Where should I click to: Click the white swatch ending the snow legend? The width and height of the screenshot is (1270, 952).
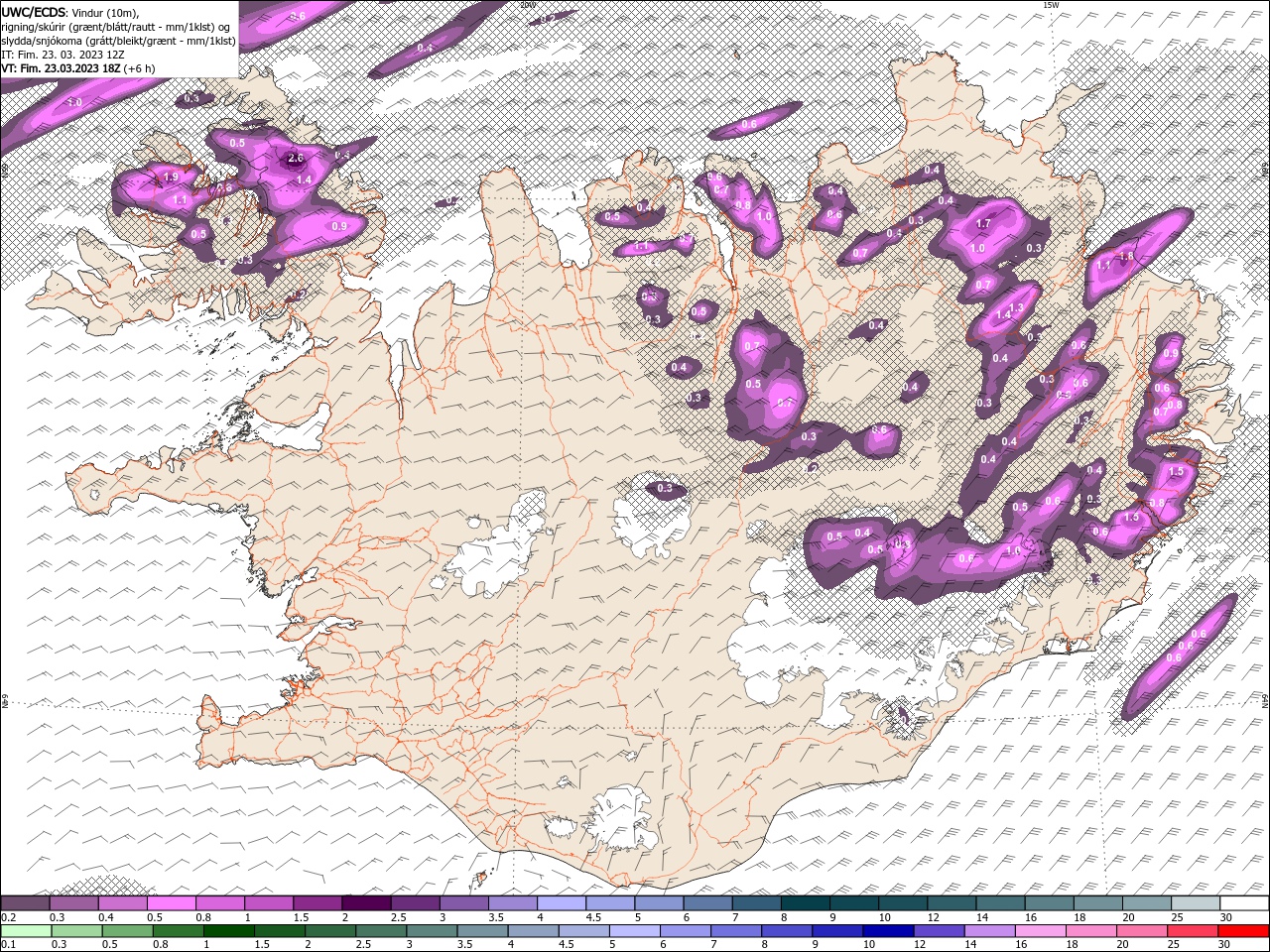point(1244,903)
